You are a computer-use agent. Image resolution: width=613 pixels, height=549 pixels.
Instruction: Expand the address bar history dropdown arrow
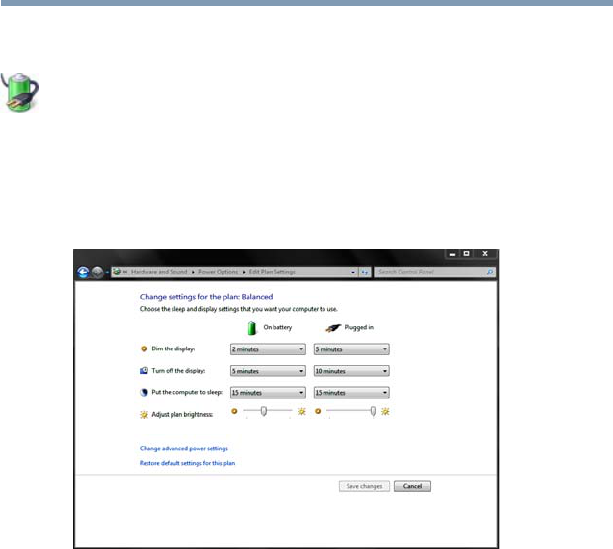353,272
